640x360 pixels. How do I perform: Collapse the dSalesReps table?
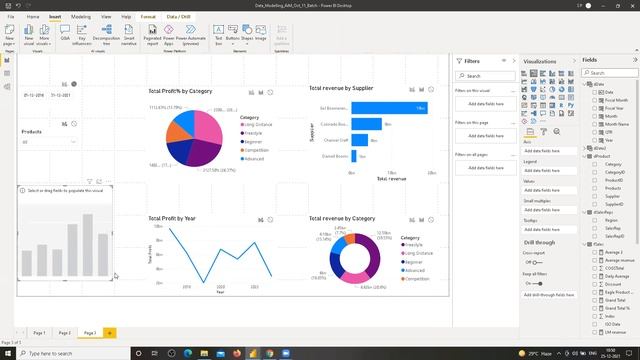[584, 212]
